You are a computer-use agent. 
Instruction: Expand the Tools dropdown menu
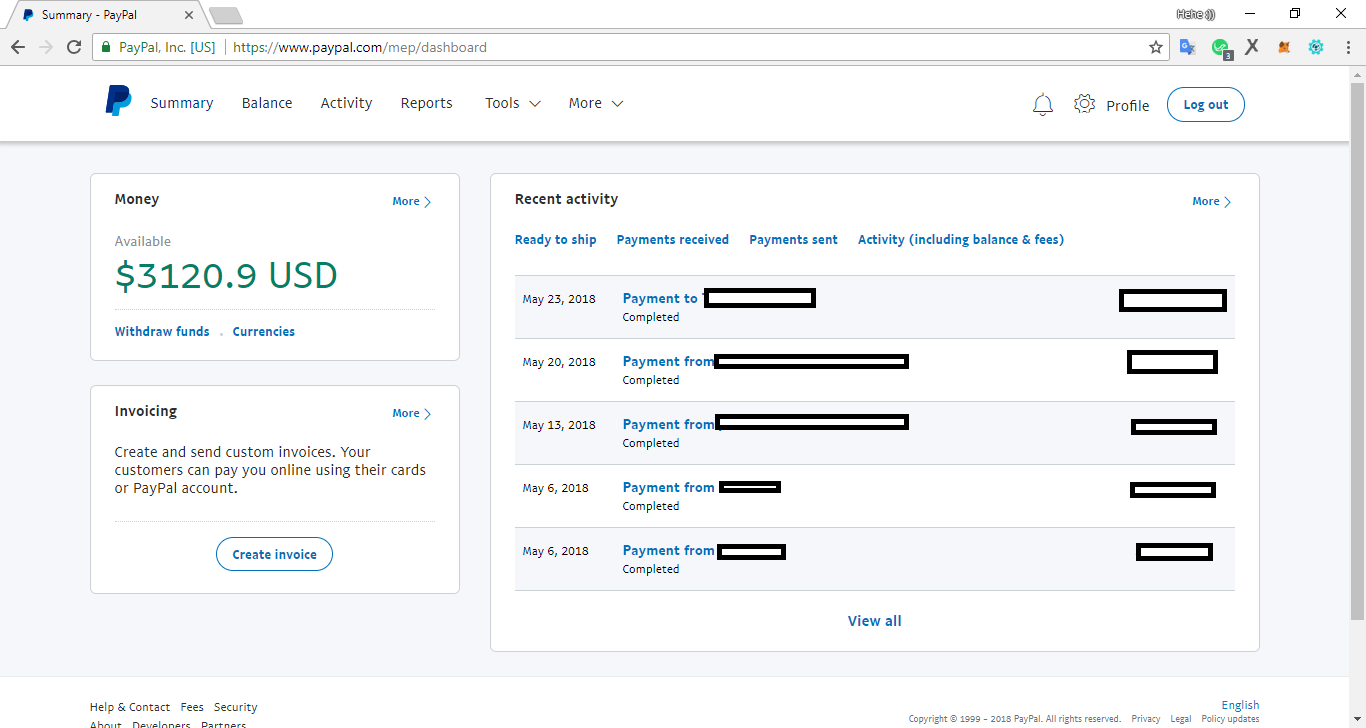(x=513, y=103)
